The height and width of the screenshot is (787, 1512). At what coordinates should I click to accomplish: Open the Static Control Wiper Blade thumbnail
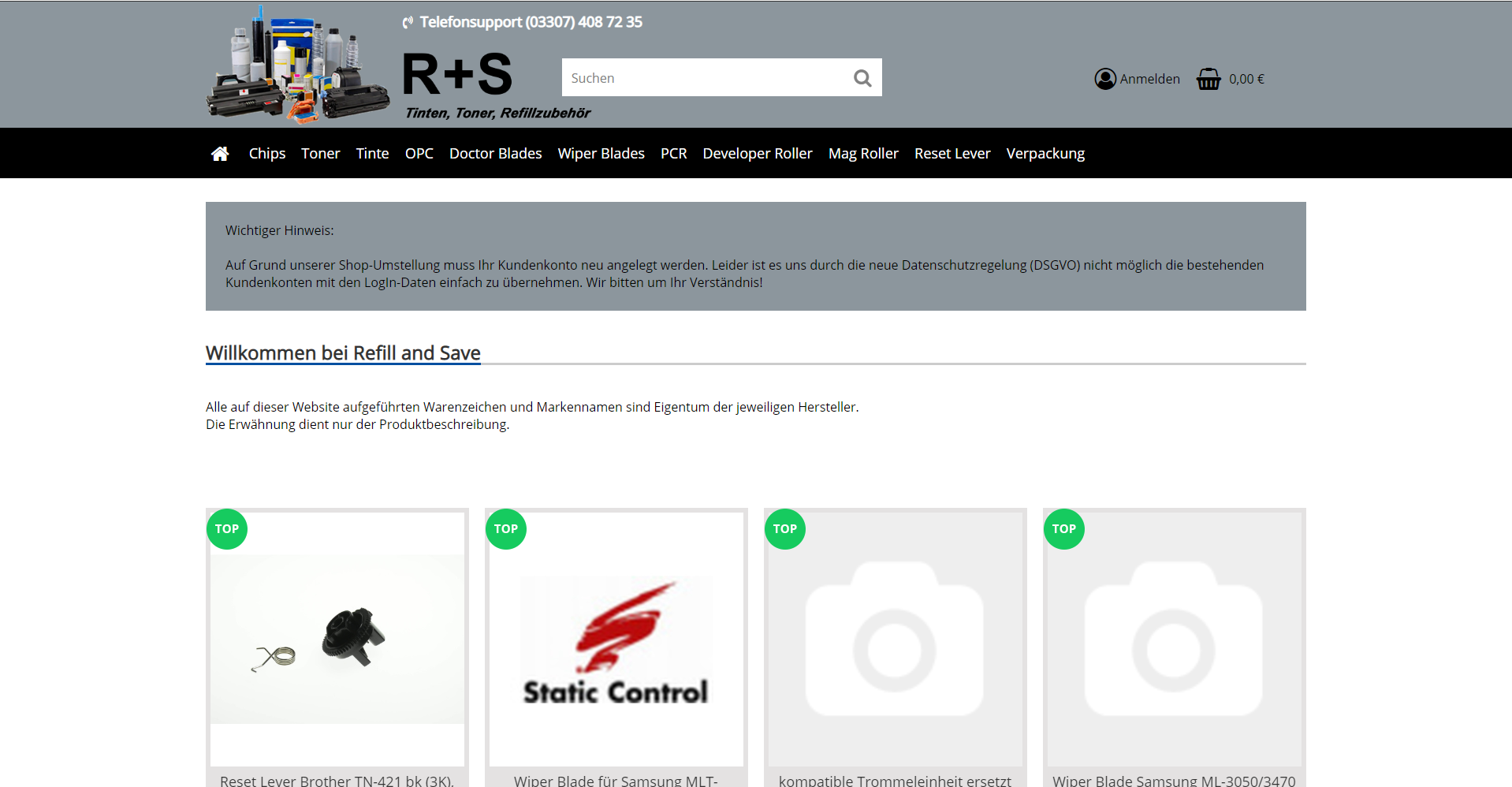(616, 639)
